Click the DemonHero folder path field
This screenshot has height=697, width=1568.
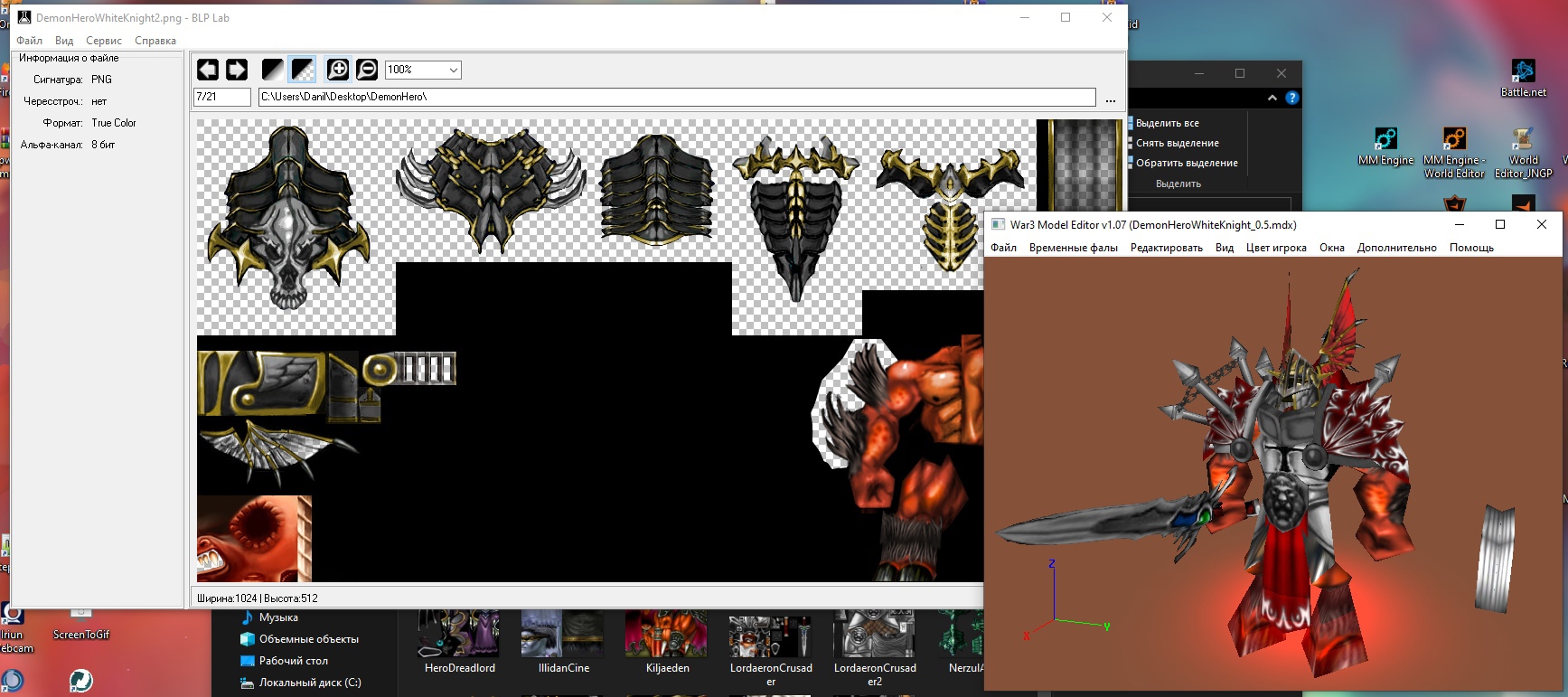[x=677, y=97]
